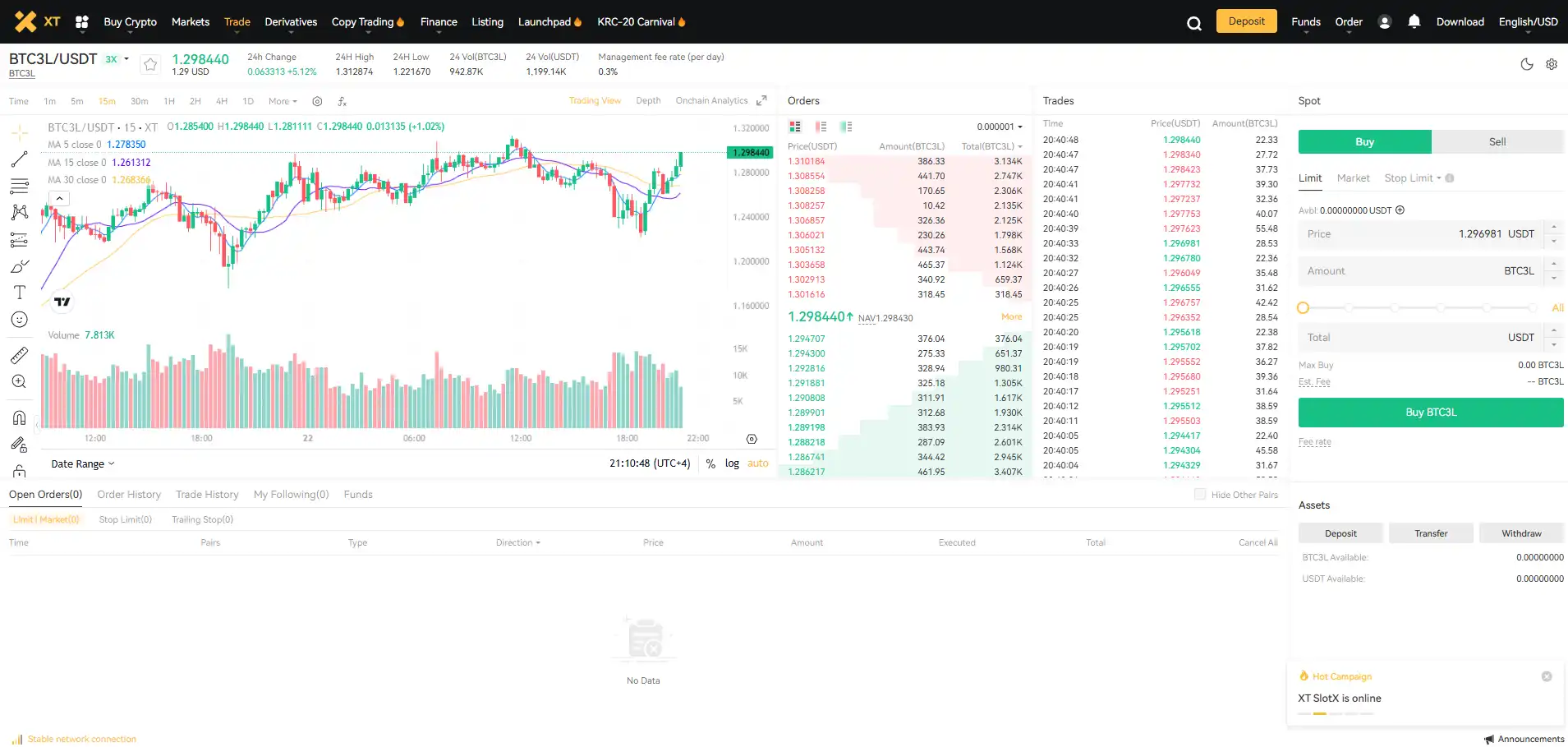Select the Text annotation tool

click(x=20, y=293)
